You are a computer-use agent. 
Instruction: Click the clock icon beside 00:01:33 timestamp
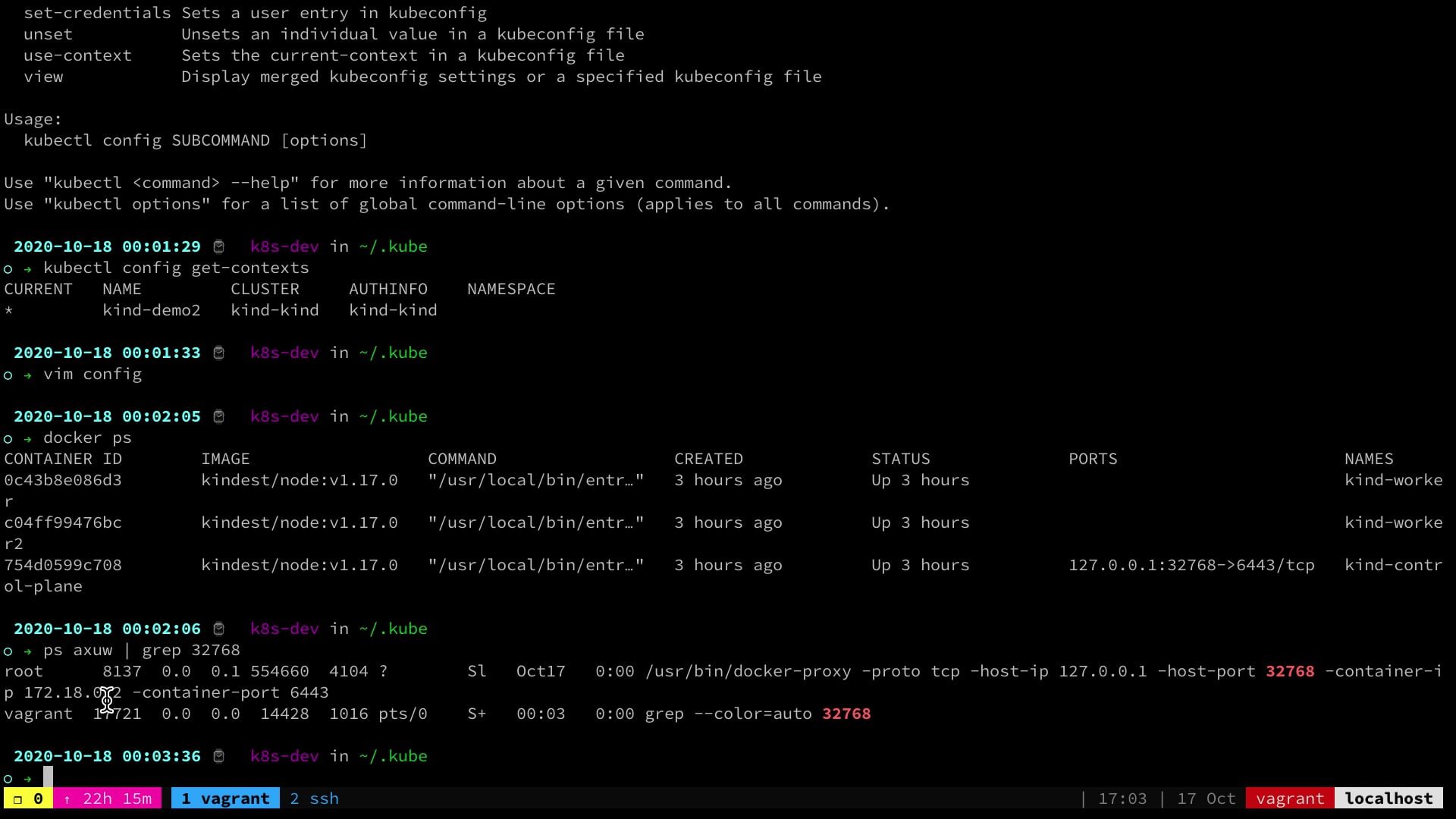218,353
